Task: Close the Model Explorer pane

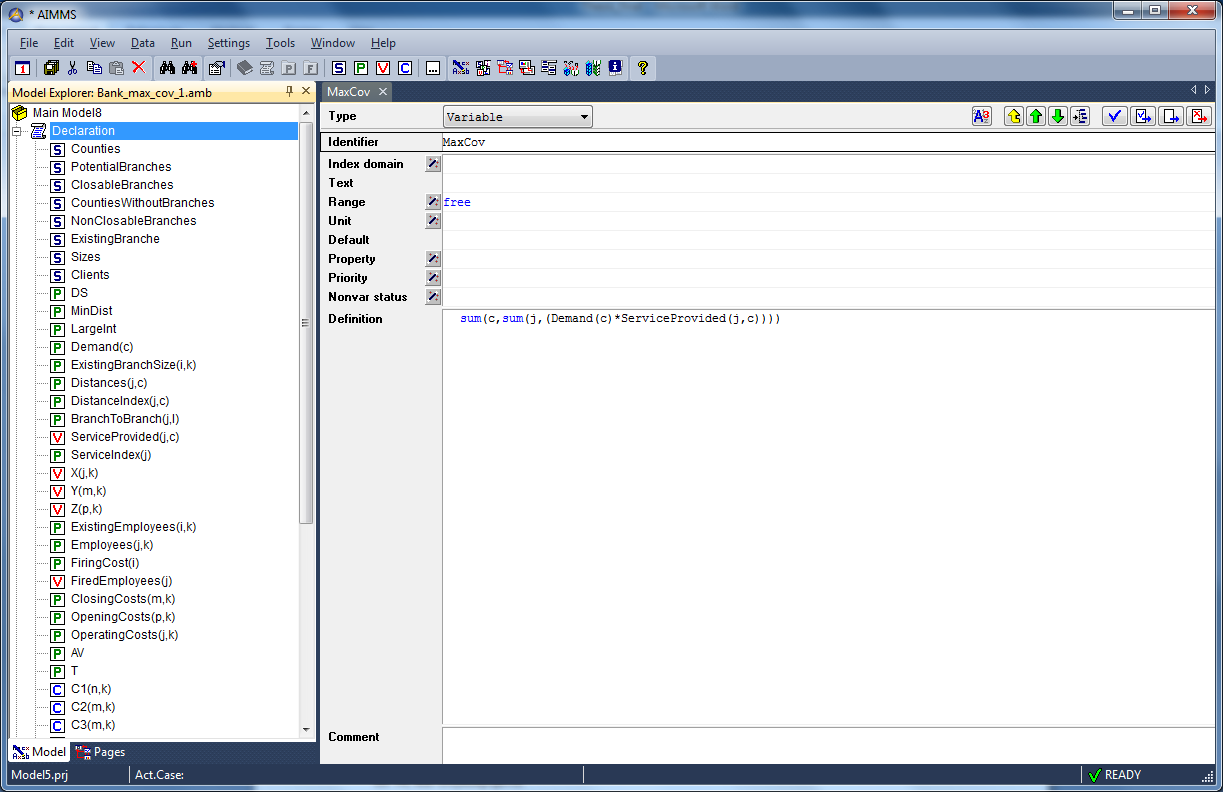Action: point(306,92)
